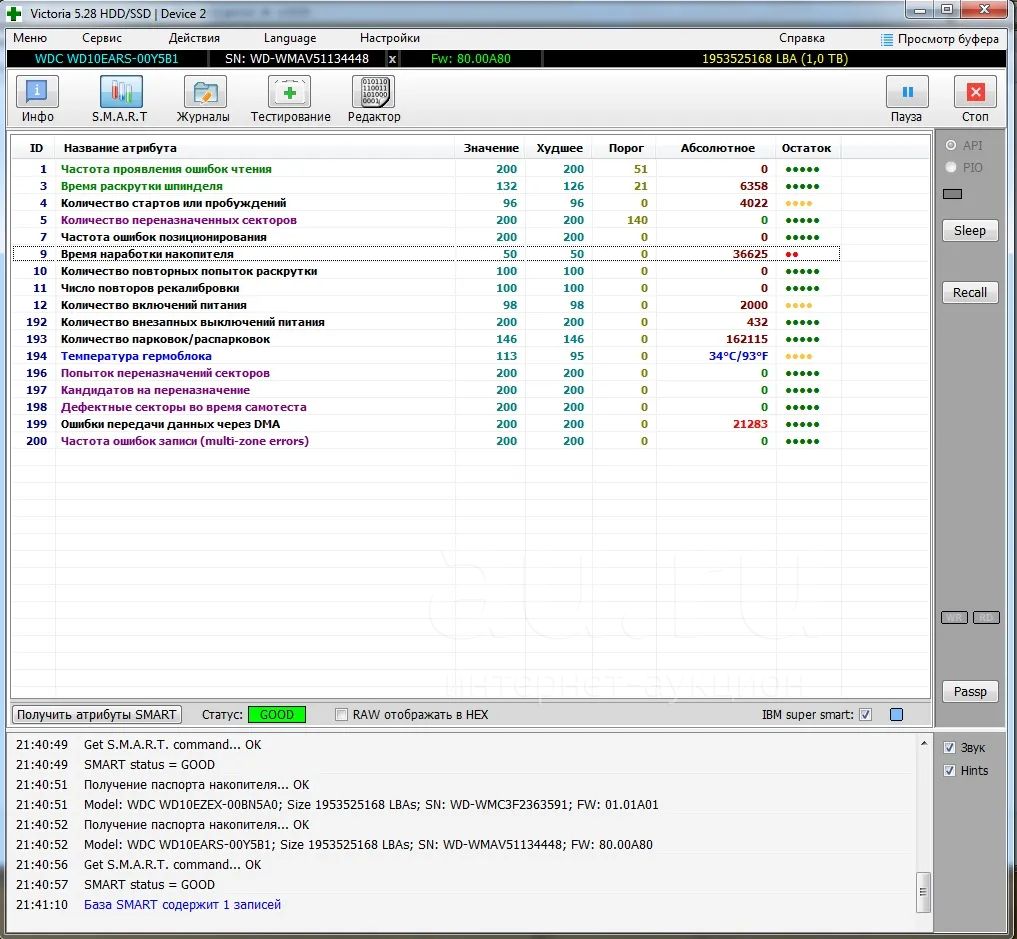Image resolution: width=1017 pixels, height=939 pixels.
Task: Click the Просмотр буфера icon
Action: pyautogui.click(x=887, y=40)
